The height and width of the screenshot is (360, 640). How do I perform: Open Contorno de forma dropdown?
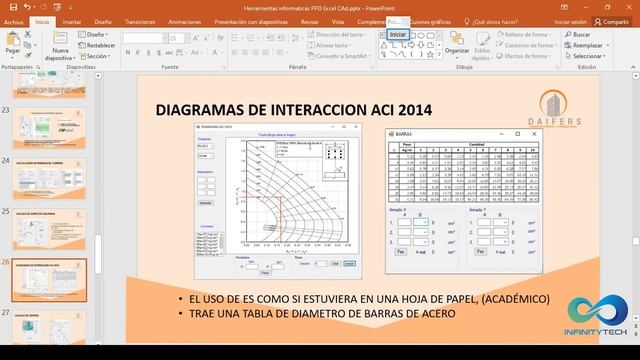(527, 45)
